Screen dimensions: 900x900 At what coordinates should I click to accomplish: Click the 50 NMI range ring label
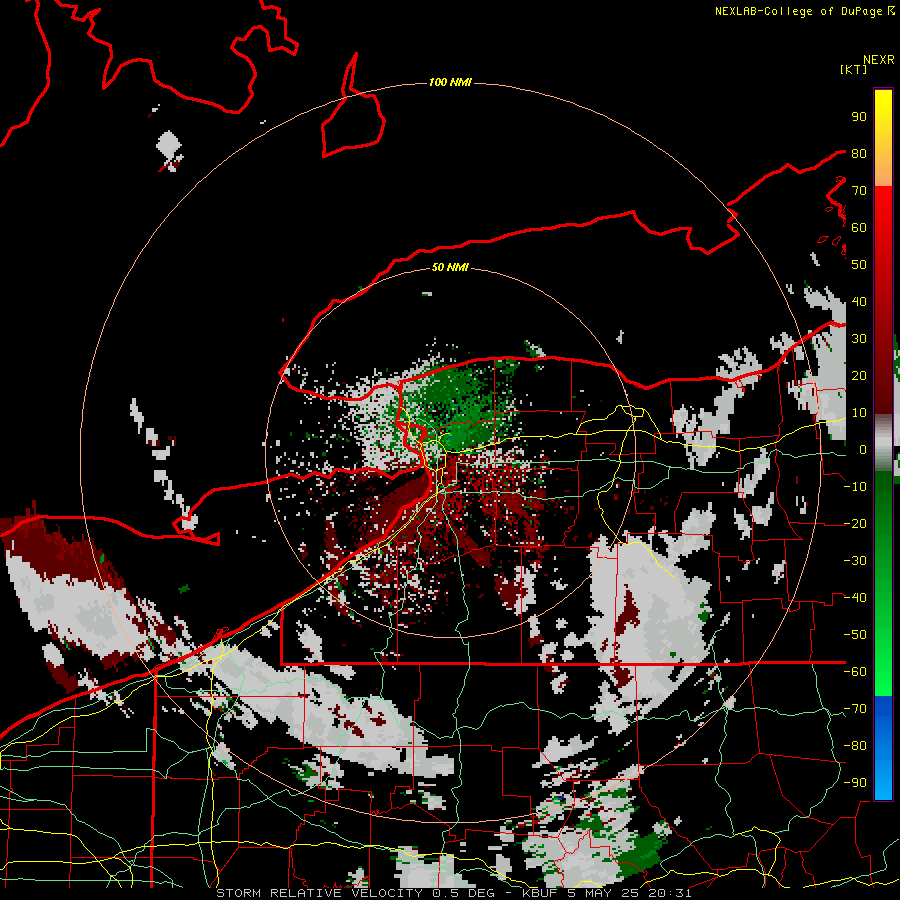450,267
